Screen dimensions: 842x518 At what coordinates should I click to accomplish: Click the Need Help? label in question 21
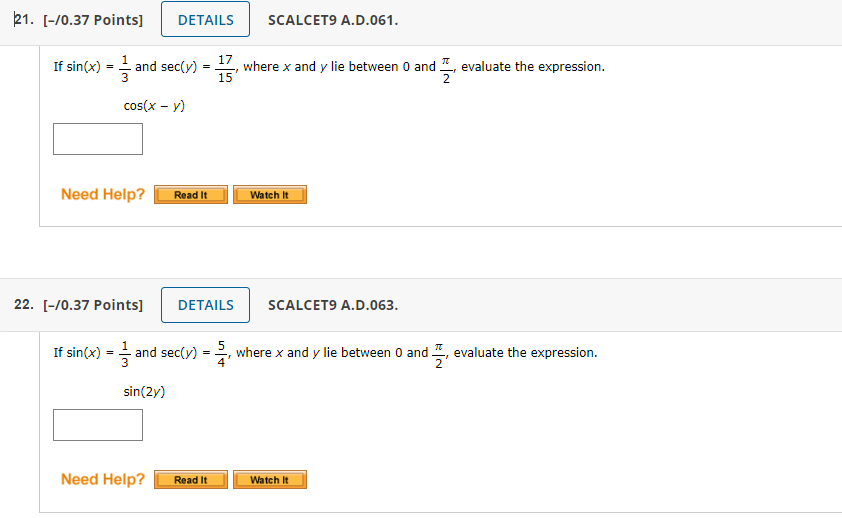point(103,194)
